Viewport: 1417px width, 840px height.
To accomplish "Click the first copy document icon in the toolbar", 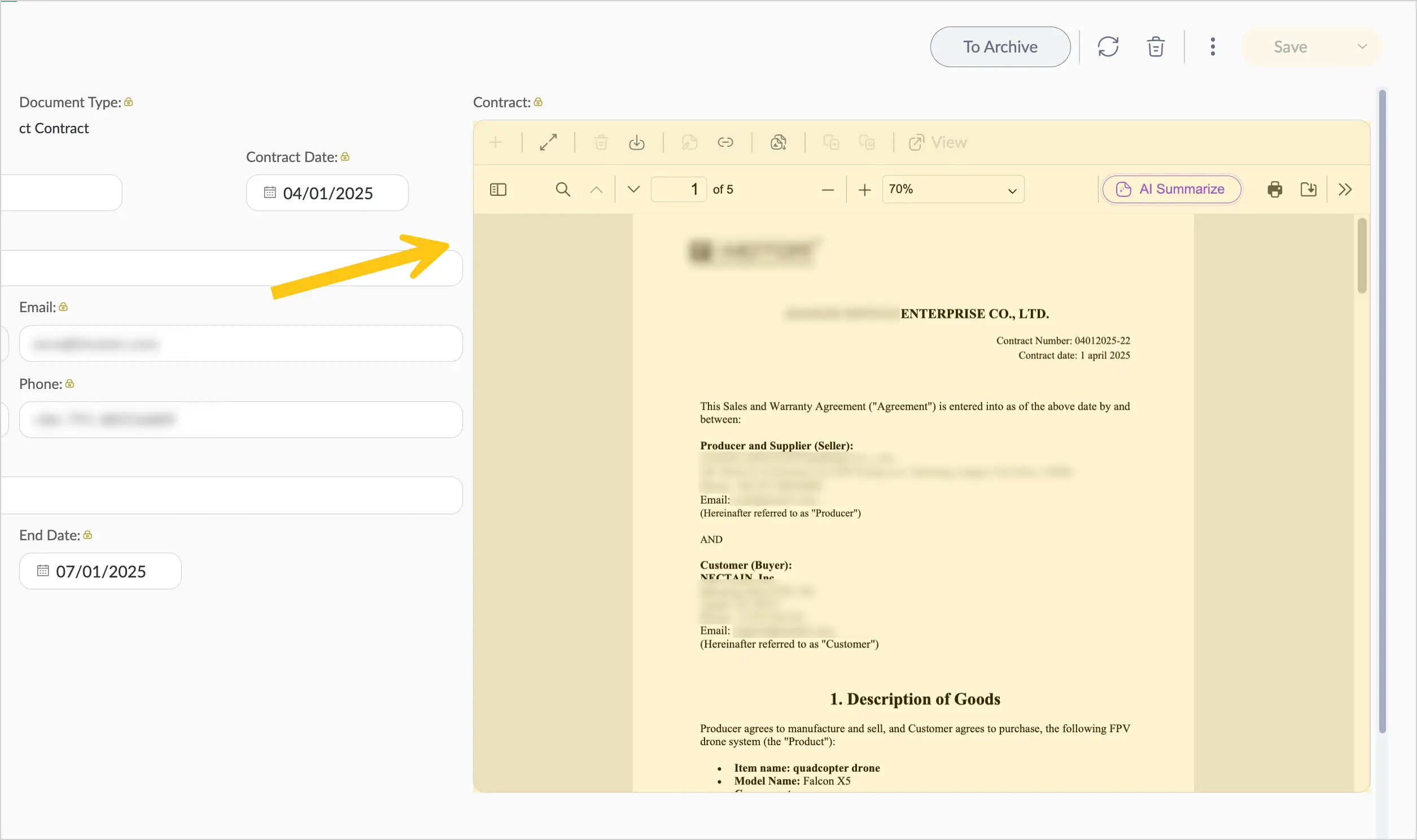I will (831, 142).
